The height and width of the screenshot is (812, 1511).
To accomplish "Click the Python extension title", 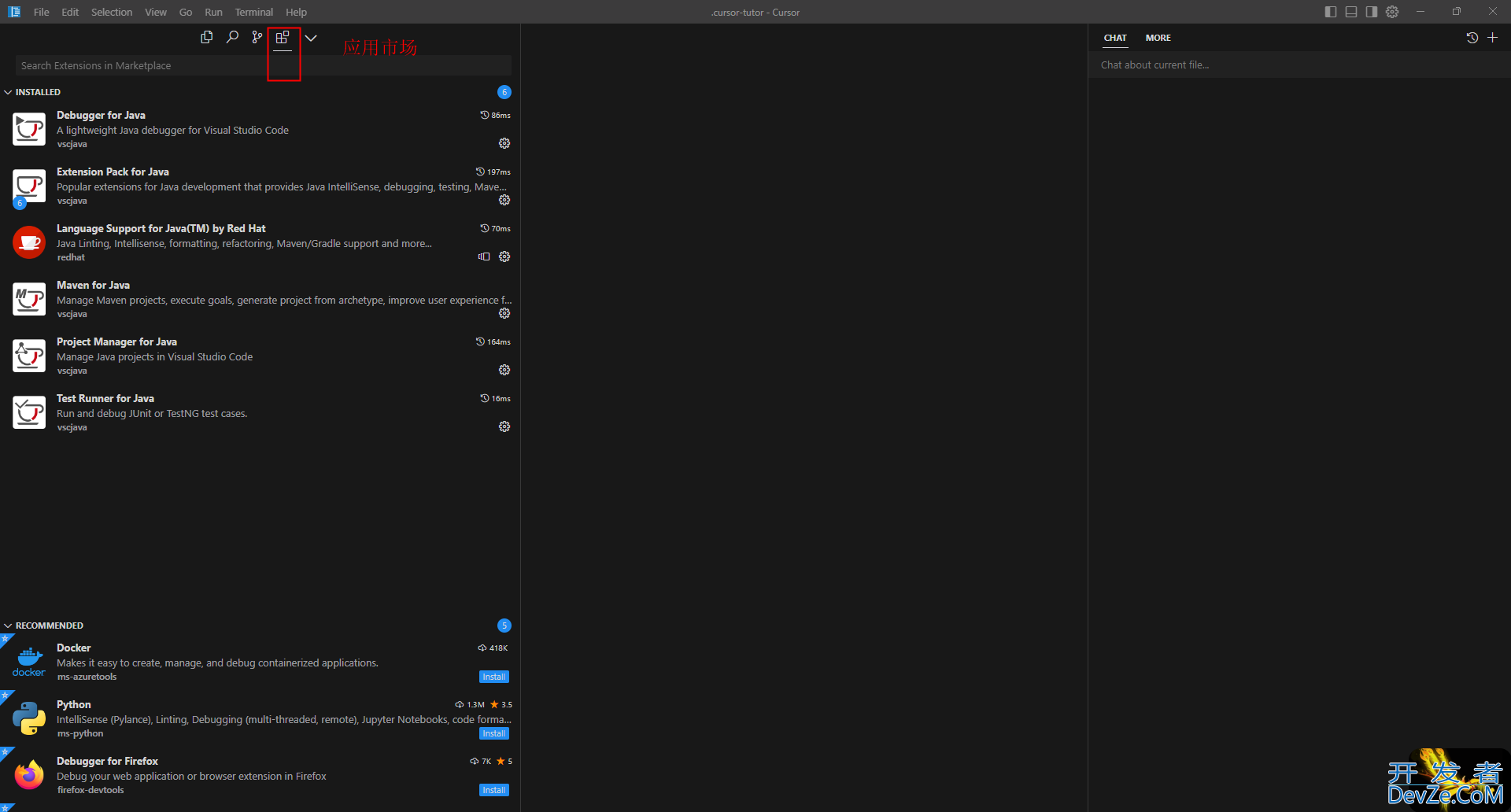I will [73, 704].
